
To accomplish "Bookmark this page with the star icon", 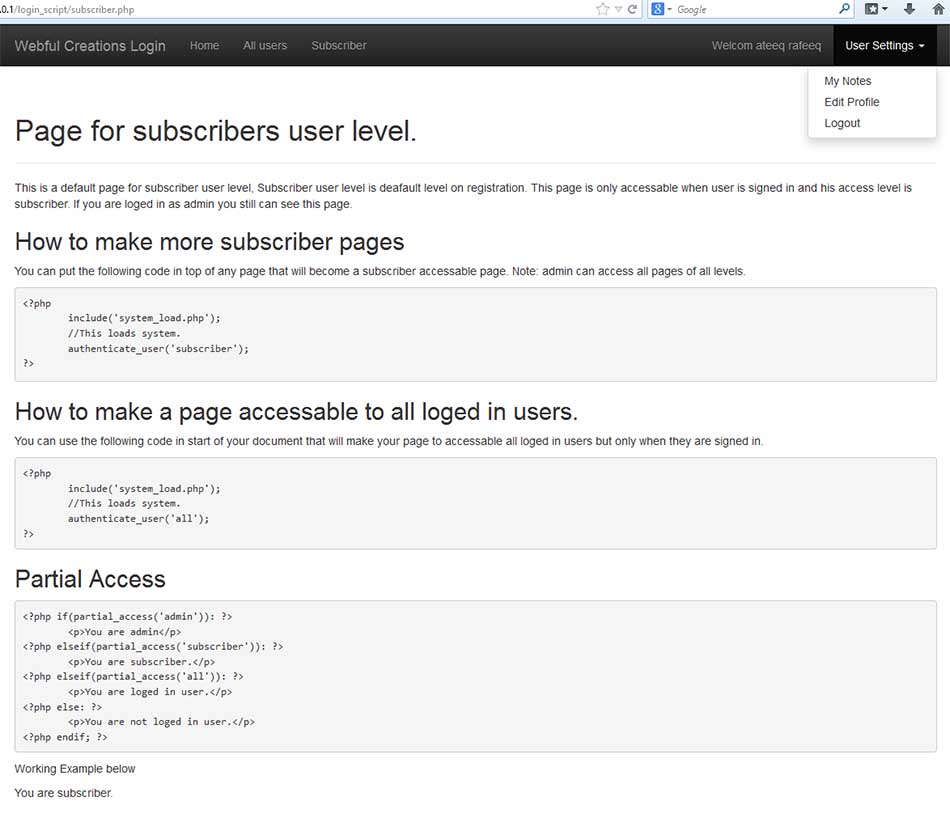I will (x=603, y=9).
